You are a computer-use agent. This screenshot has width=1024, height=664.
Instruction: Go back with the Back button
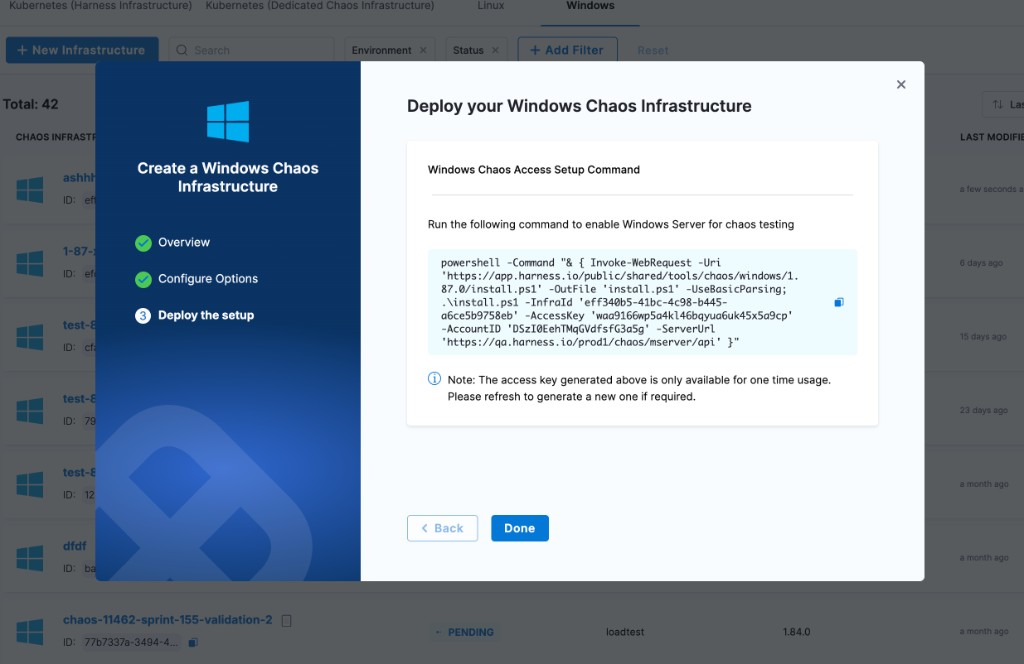[x=442, y=528]
